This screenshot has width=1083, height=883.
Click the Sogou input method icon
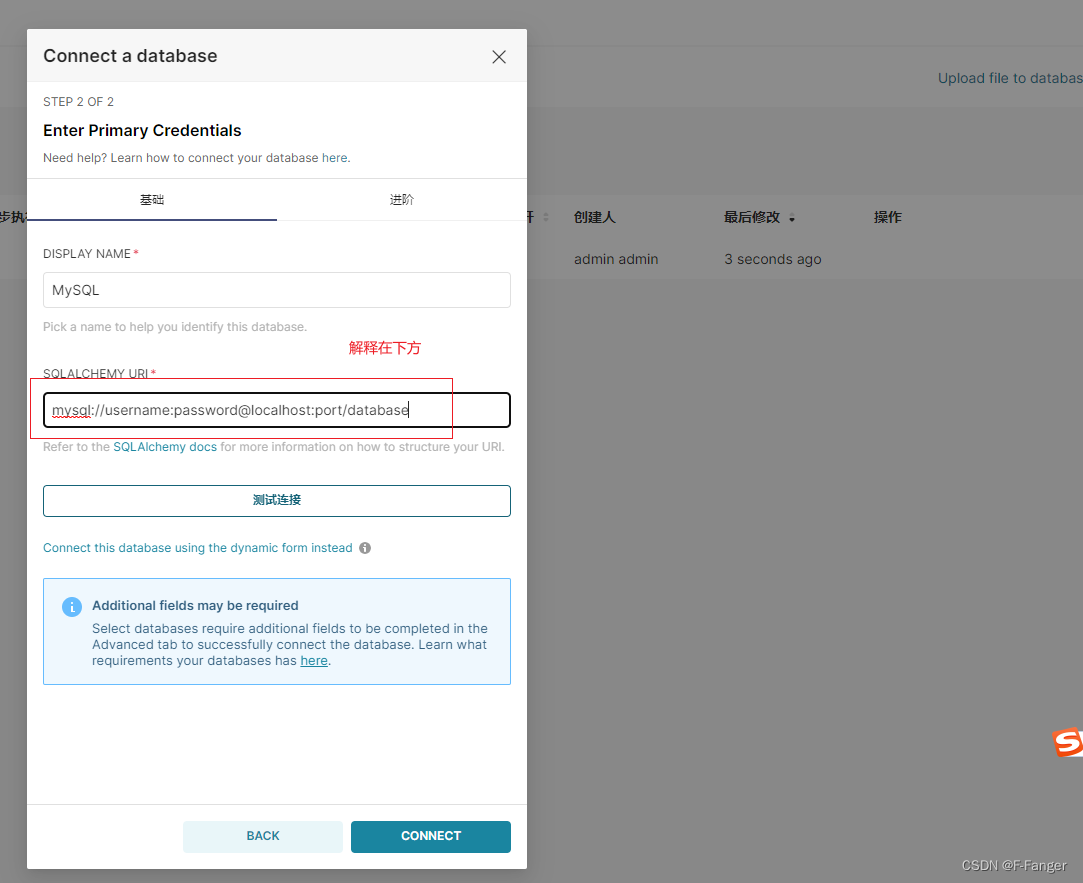(x=1067, y=743)
